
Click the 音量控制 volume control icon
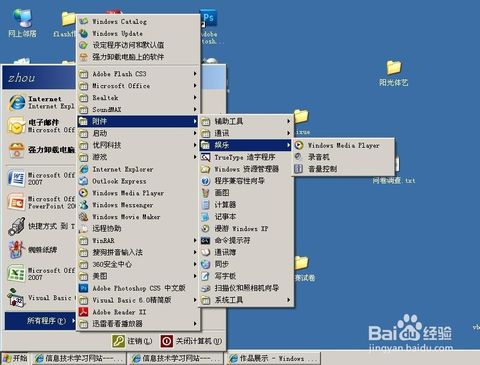point(299,169)
